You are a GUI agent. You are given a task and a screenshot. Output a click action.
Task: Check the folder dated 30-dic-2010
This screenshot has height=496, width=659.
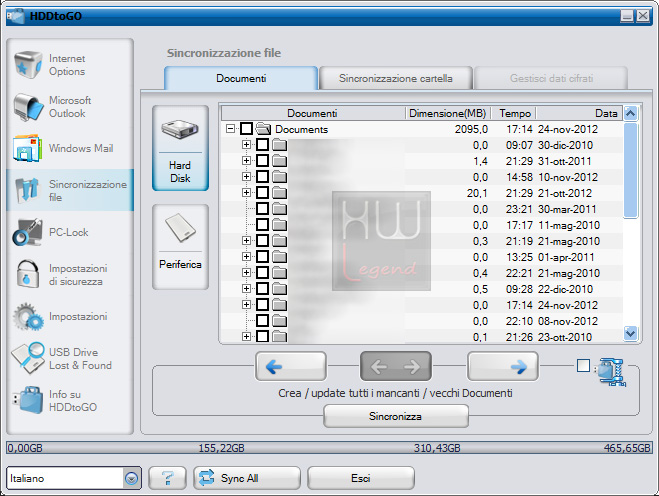[x=263, y=145]
